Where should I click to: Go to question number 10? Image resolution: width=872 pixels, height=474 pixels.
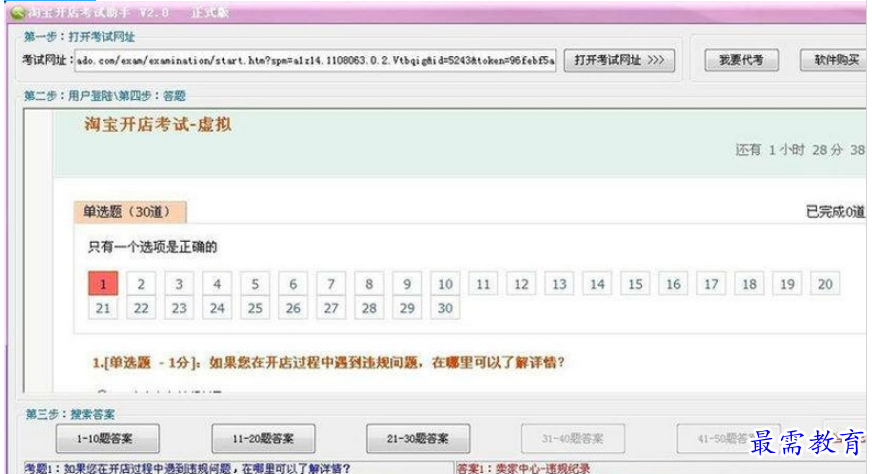click(445, 284)
